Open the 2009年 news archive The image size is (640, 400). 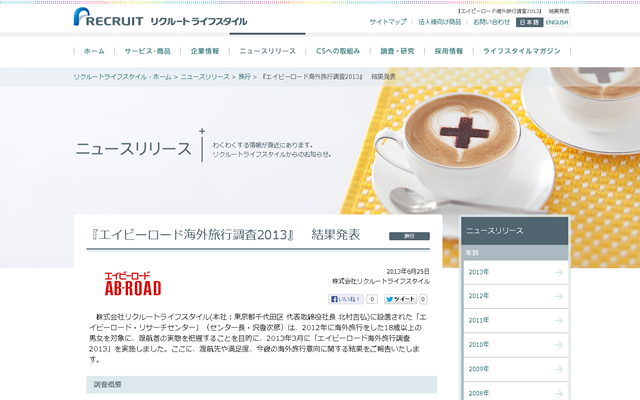(479, 369)
